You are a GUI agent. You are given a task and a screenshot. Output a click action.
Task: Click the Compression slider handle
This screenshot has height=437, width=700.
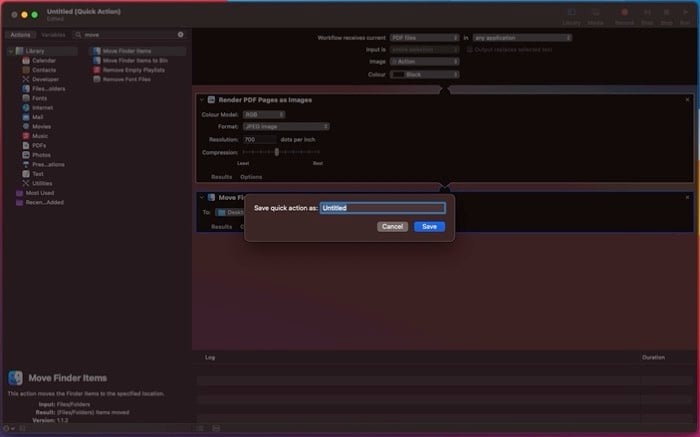[277, 152]
